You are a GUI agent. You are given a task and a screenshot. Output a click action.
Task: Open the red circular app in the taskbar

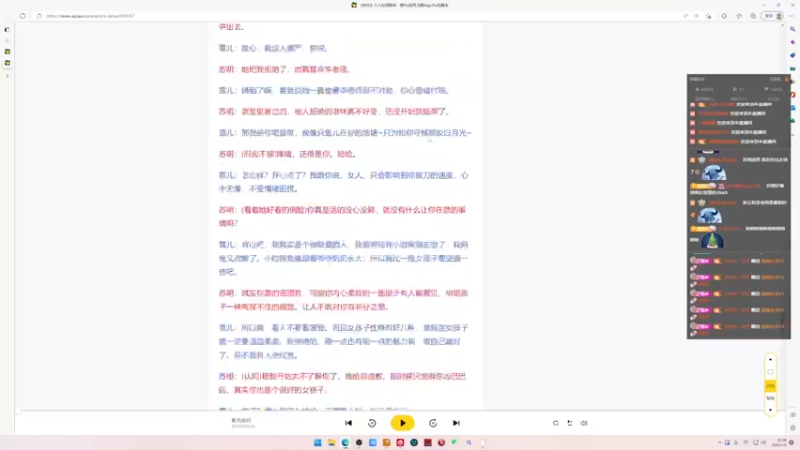point(441,442)
